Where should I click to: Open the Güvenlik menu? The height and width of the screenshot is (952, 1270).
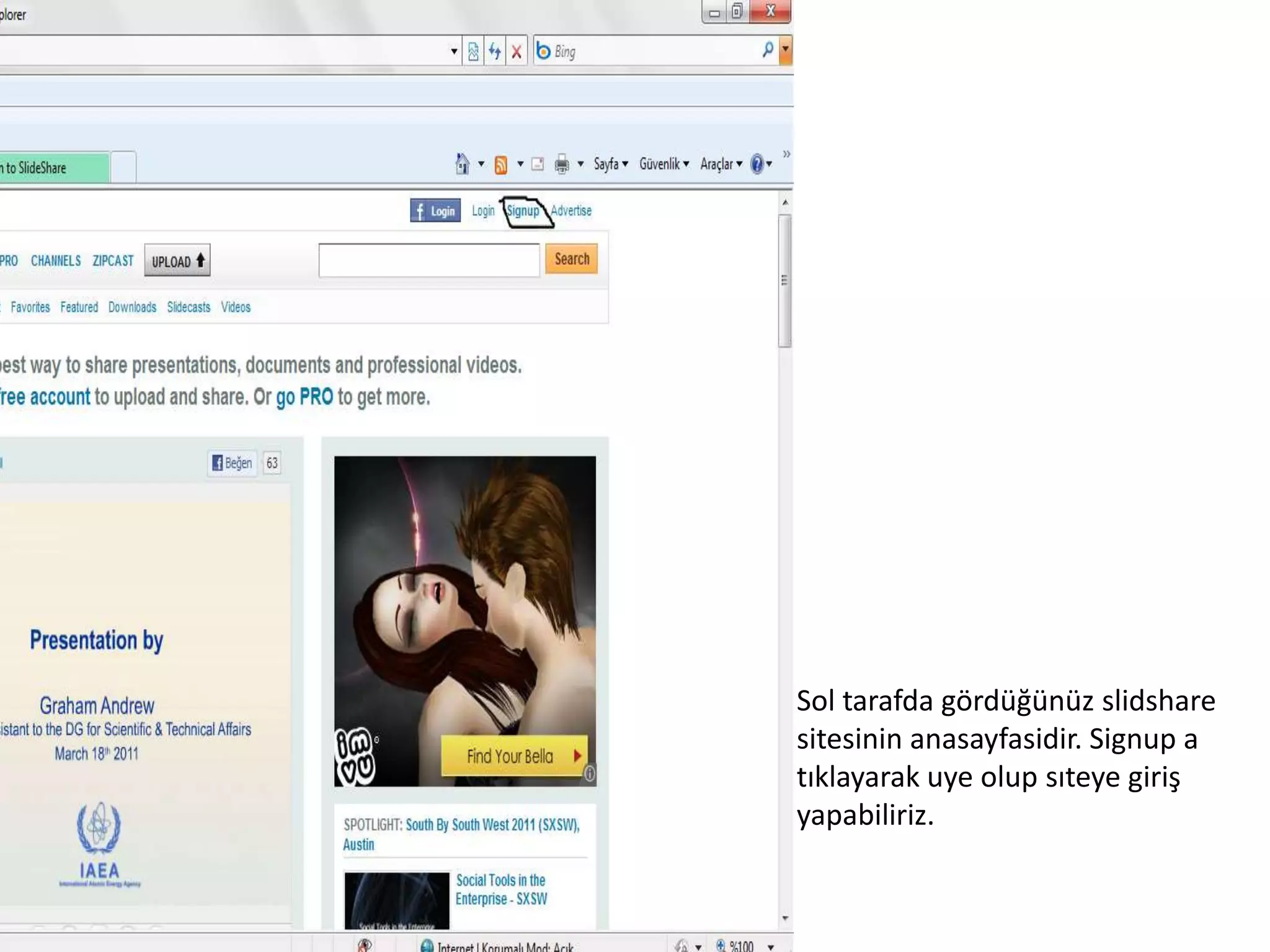pos(663,164)
